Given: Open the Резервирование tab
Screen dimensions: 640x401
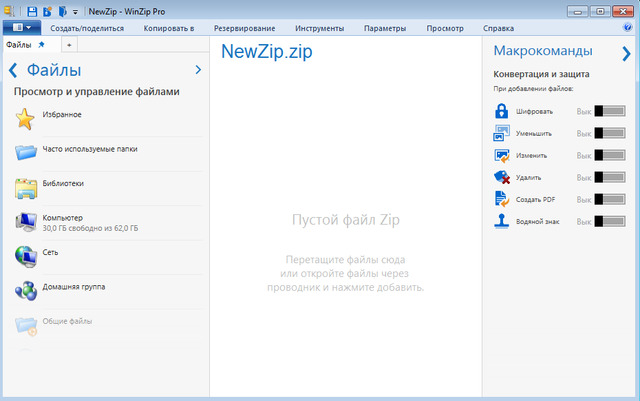Looking at the screenshot, I should coord(244,28).
